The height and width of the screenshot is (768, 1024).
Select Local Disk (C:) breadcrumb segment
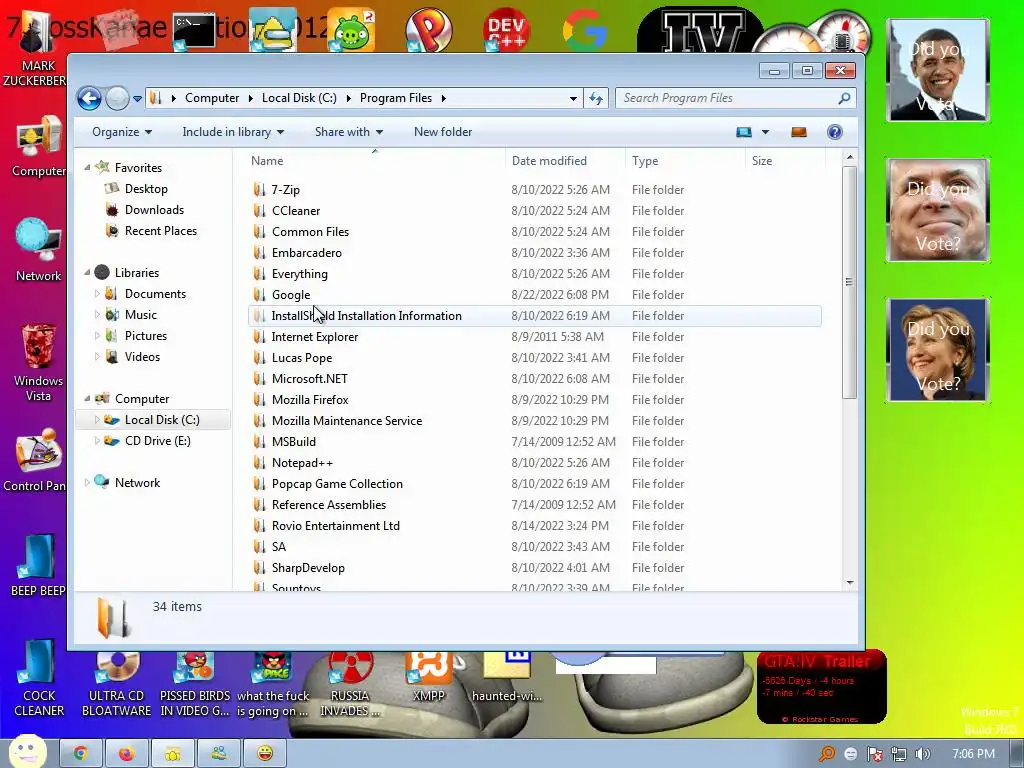pyautogui.click(x=299, y=98)
